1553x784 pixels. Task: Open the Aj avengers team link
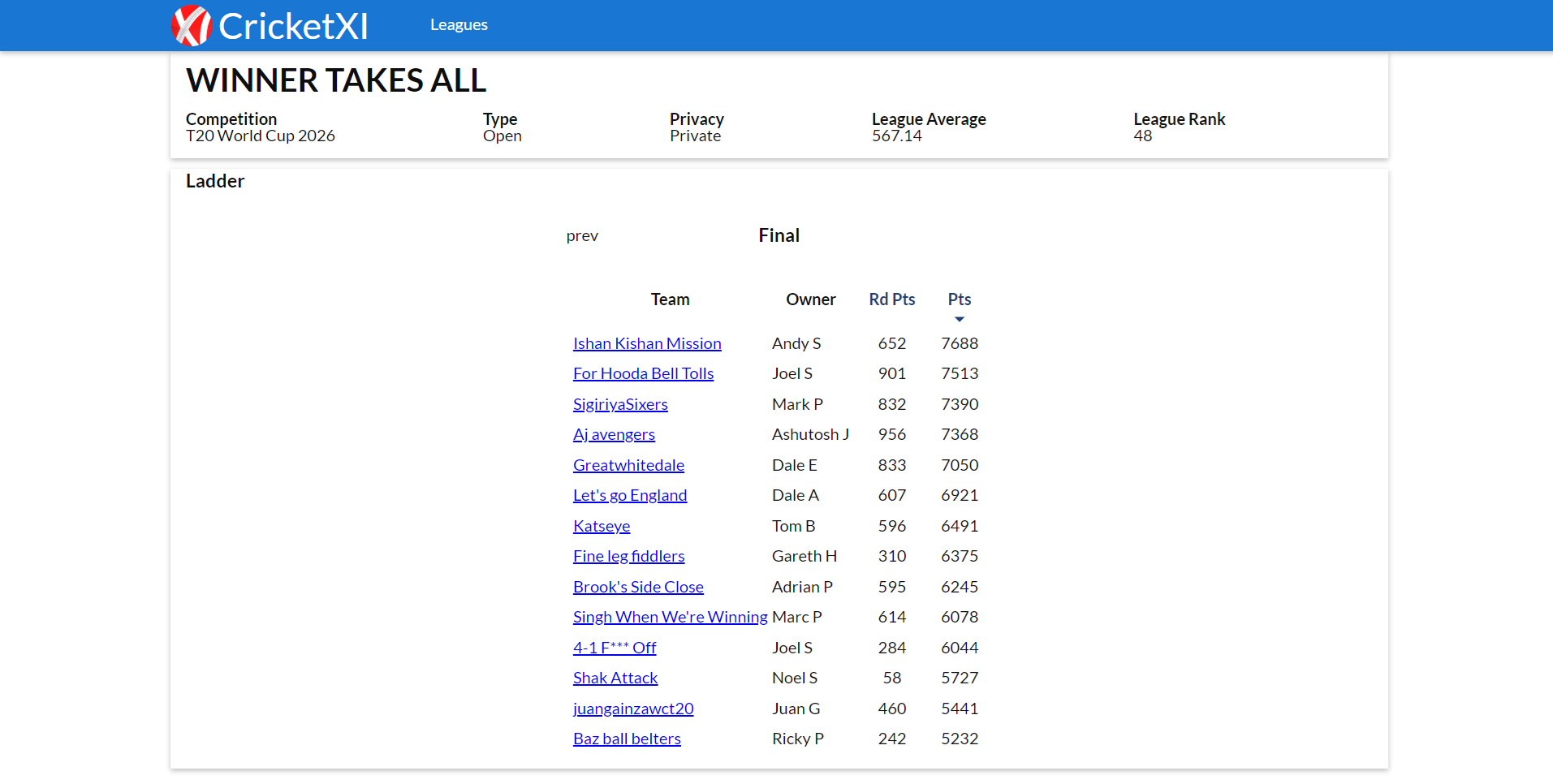tap(614, 434)
